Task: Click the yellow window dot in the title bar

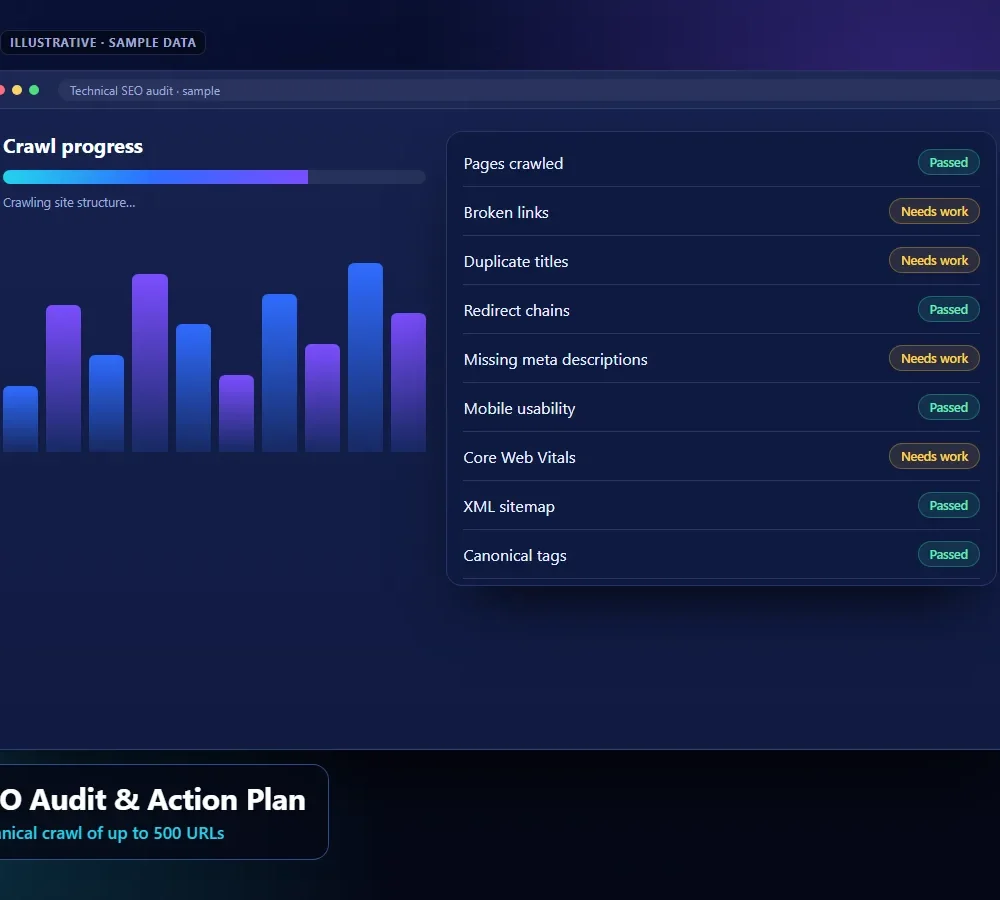Action: point(17,91)
